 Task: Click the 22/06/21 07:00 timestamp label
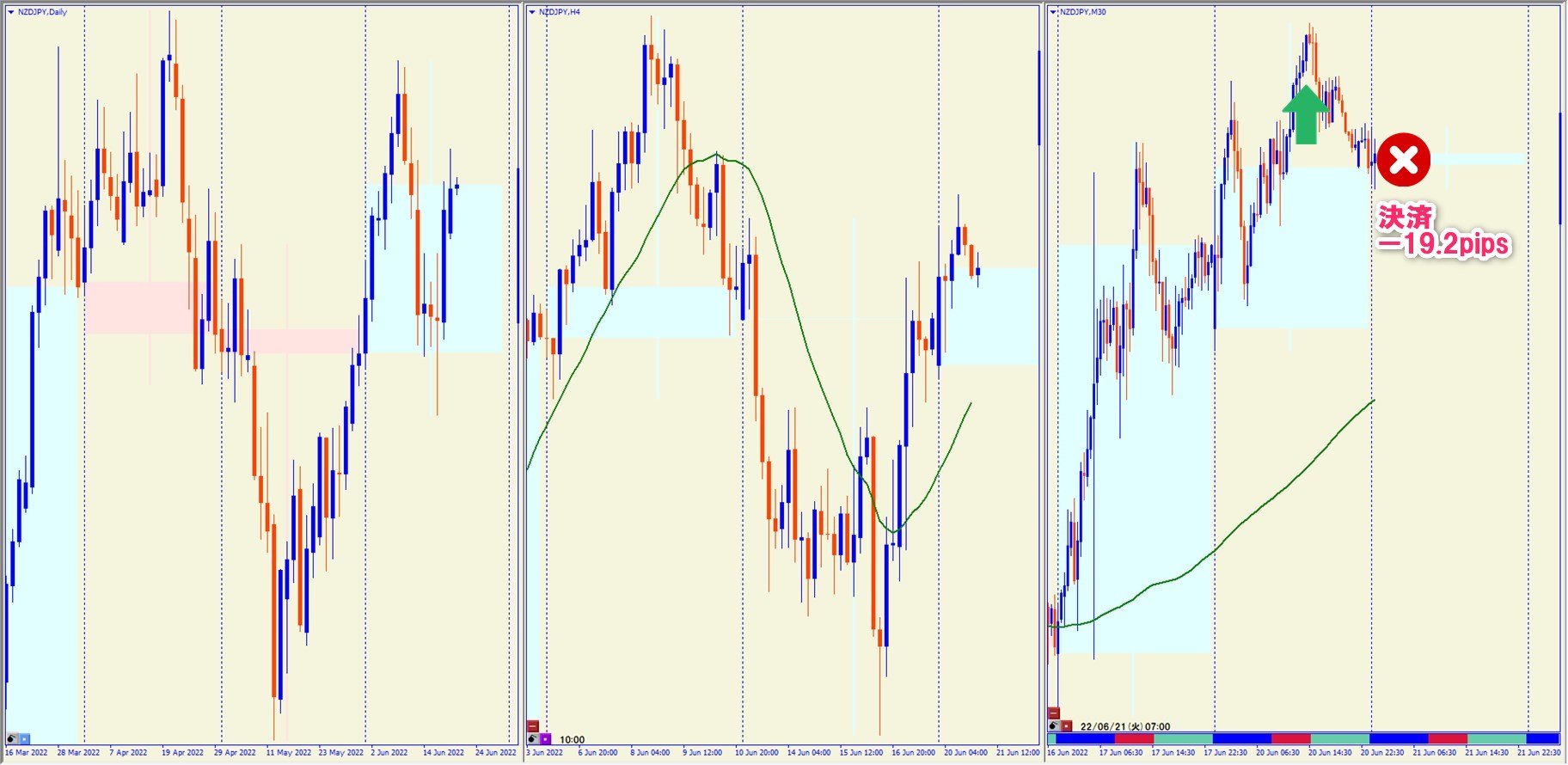[x=1124, y=726]
